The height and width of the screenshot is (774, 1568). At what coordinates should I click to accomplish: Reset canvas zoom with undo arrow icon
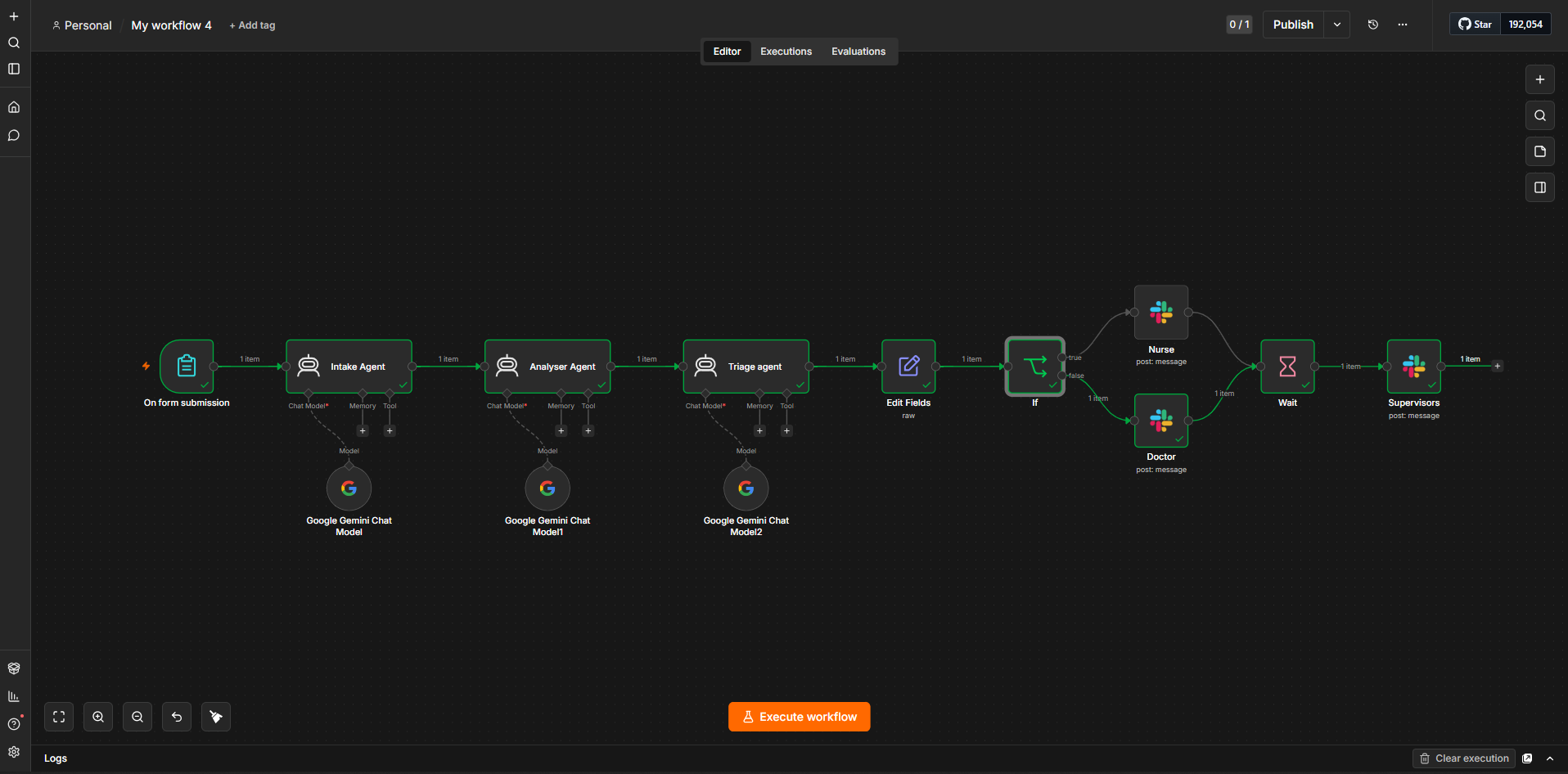click(x=177, y=717)
